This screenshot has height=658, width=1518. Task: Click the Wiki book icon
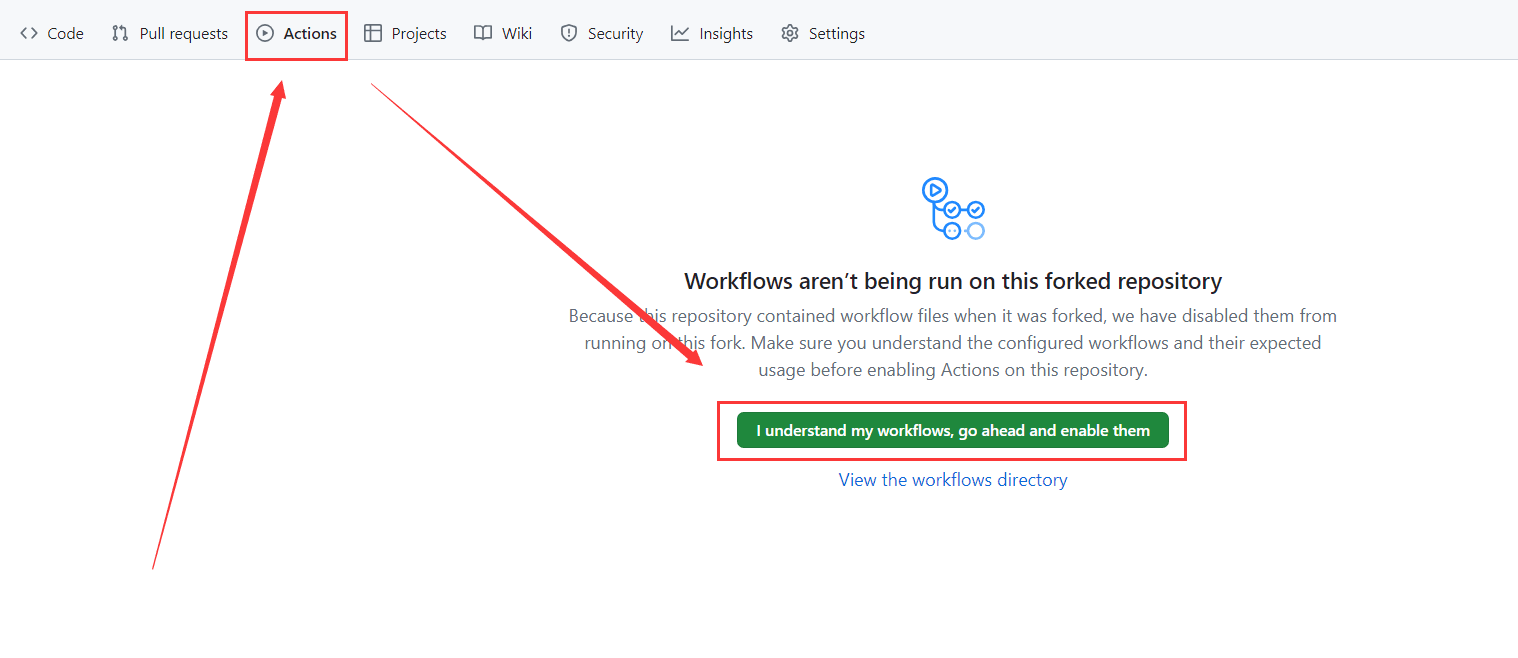click(483, 33)
